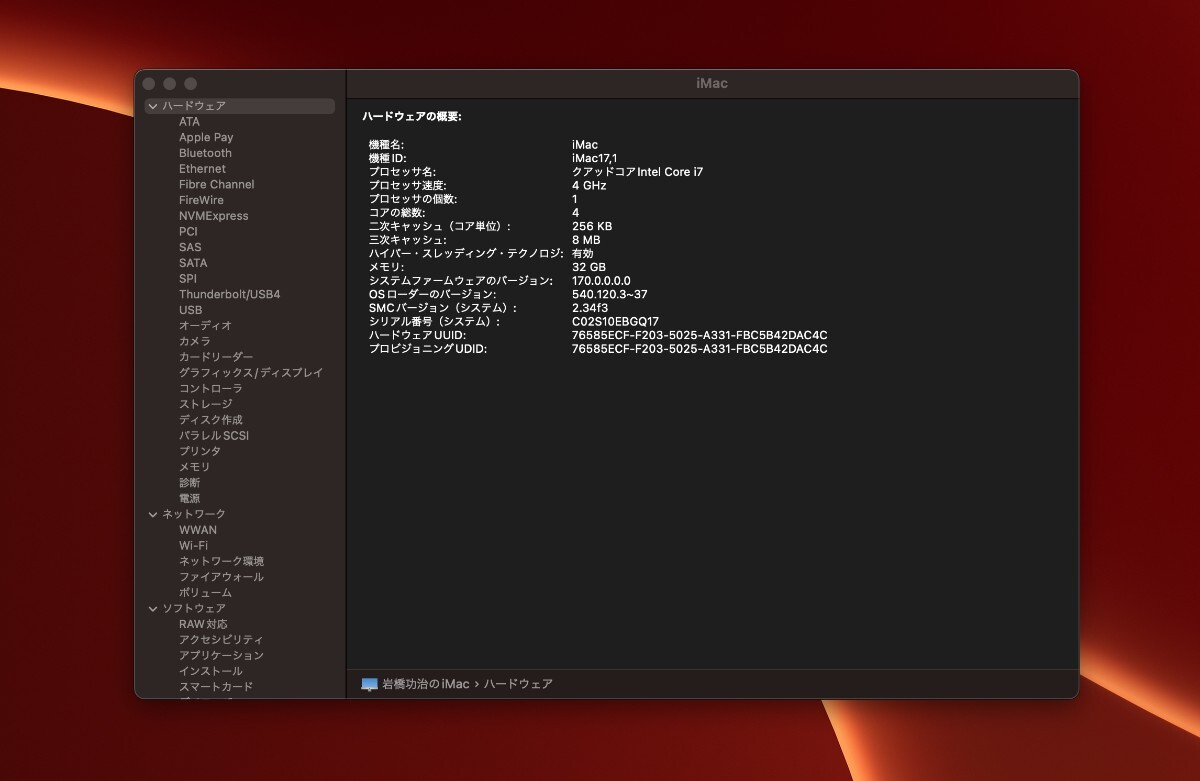Click 岩橋功治のiMac in the path bar
1200x781 pixels.
425,684
